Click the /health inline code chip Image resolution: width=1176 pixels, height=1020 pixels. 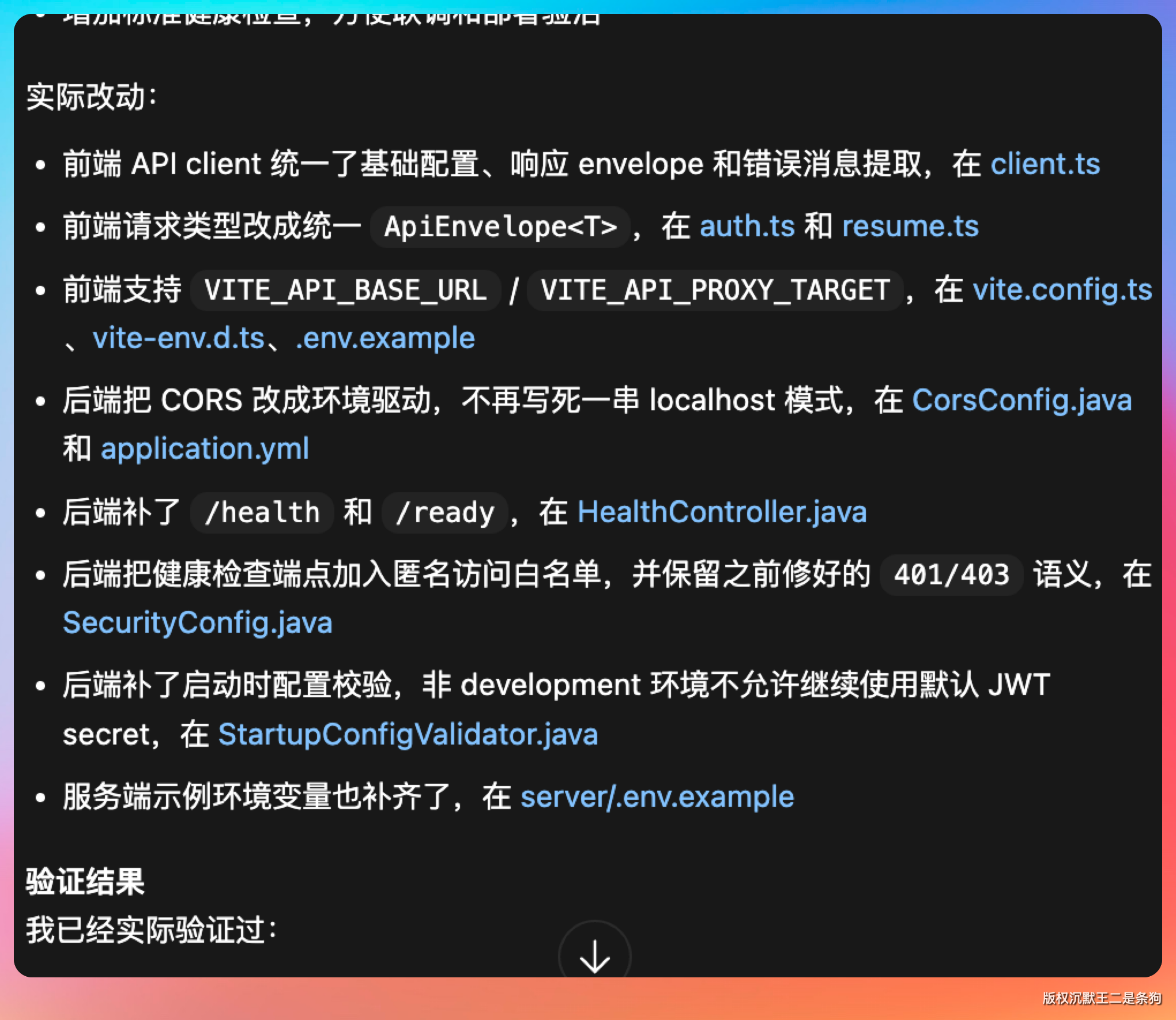(x=262, y=512)
